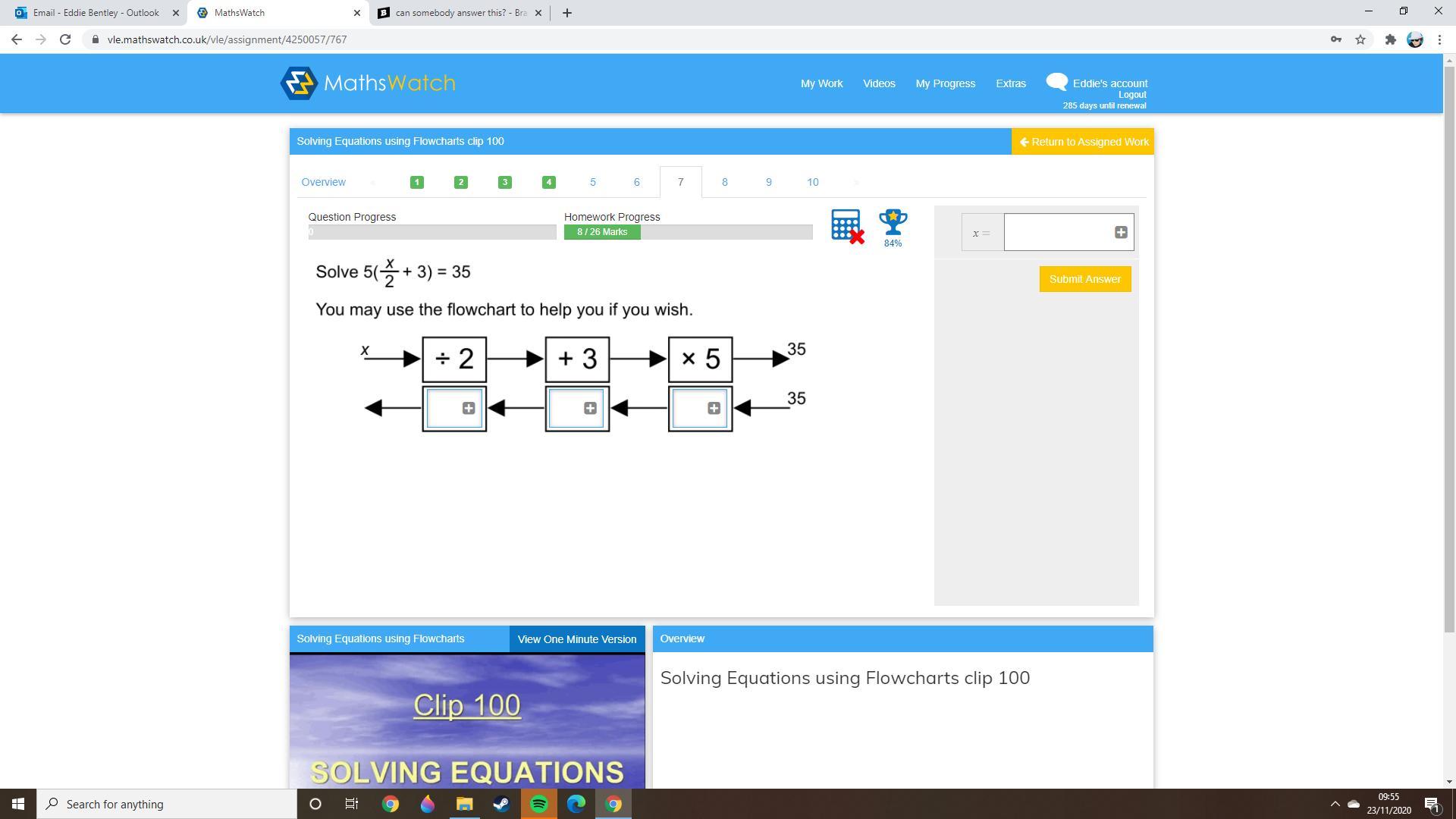Return to Assigned Work
The width and height of the screenshot is (1456, 819).
click(x=1083, y=142)
